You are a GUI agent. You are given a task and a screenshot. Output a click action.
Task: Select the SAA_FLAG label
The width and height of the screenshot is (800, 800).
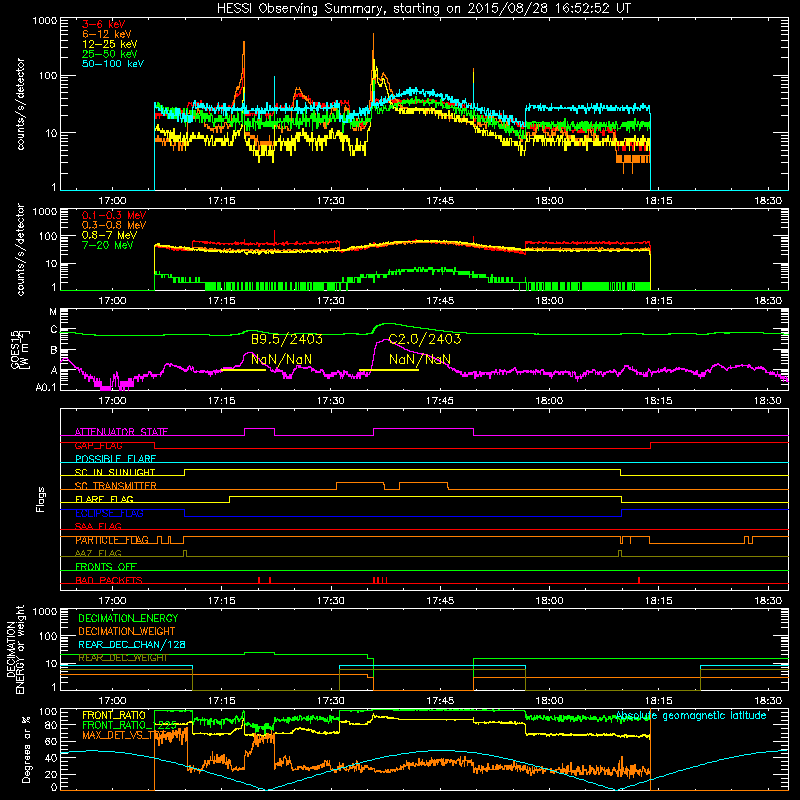click(x=98, y=526)
